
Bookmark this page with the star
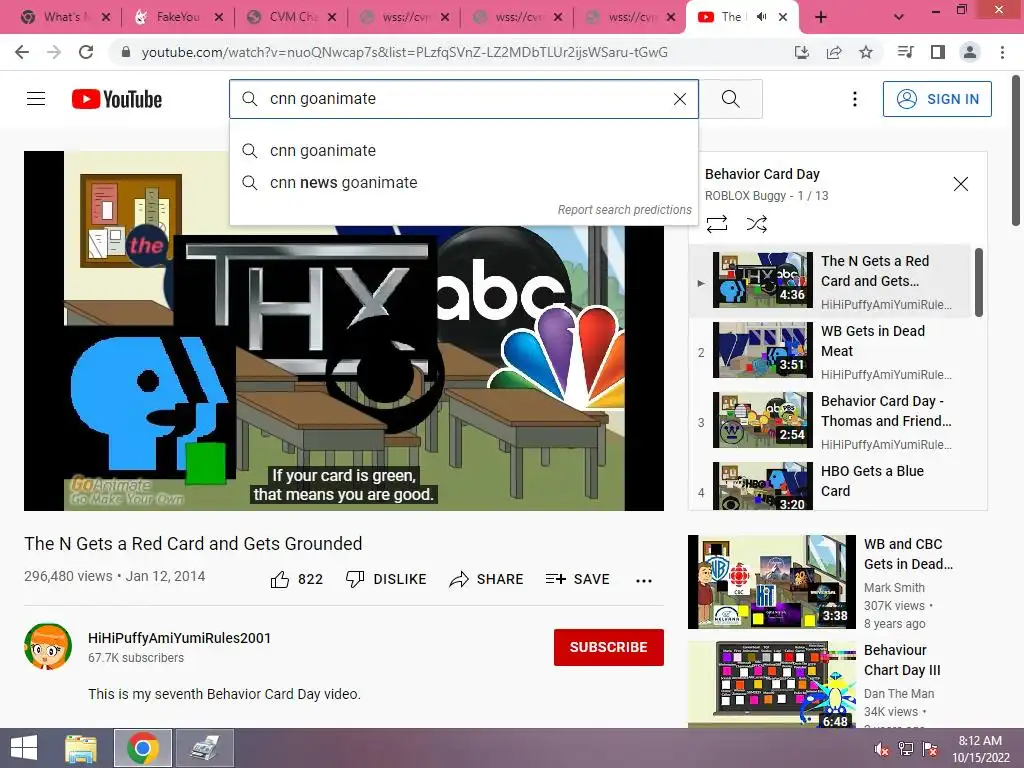(x=865, y=52)
